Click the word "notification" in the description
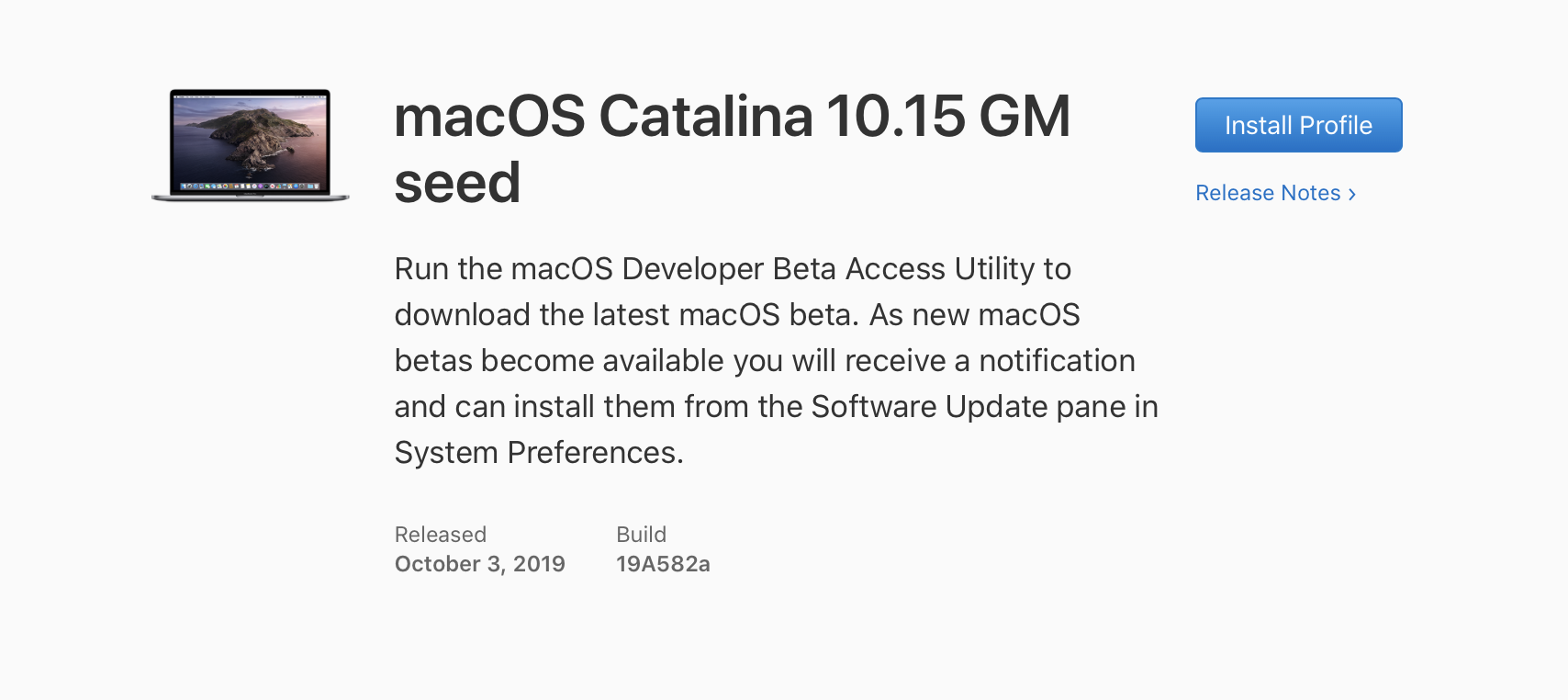 [x=1057, y=361]
